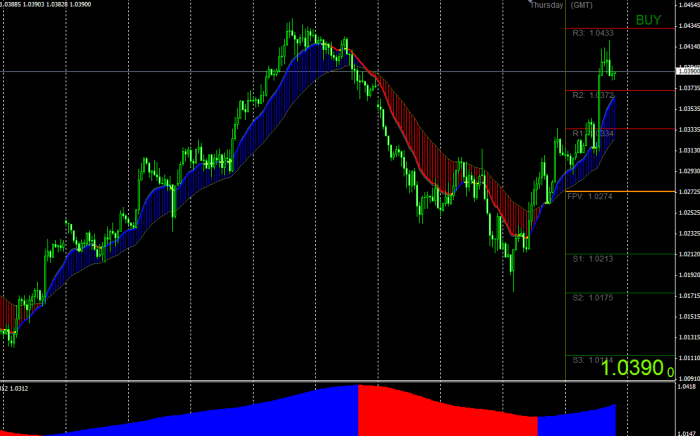Click the 1.01920 value on price scale
This screenshot has height=436, width=700.
[689, 275]
